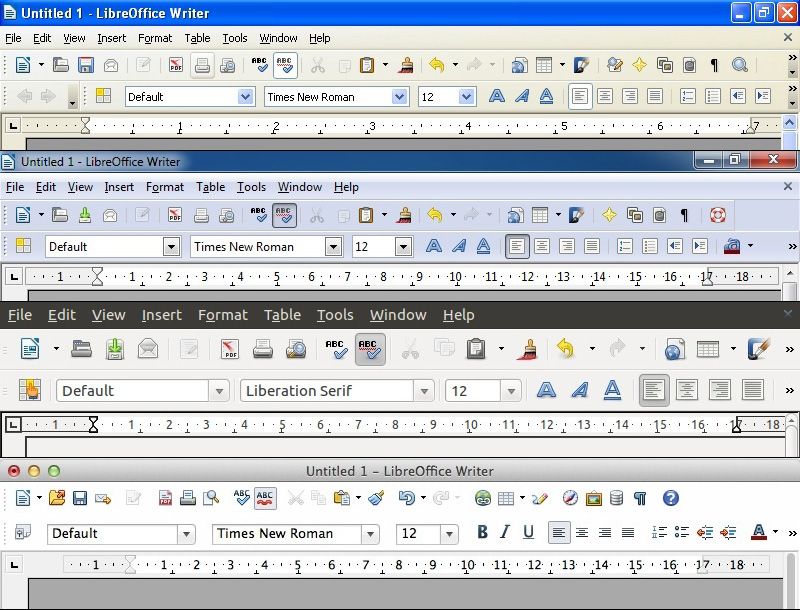This screenshot has width=800, height=610.
Task: Toggle Align Left in Windows XP window
Action: 580,96
